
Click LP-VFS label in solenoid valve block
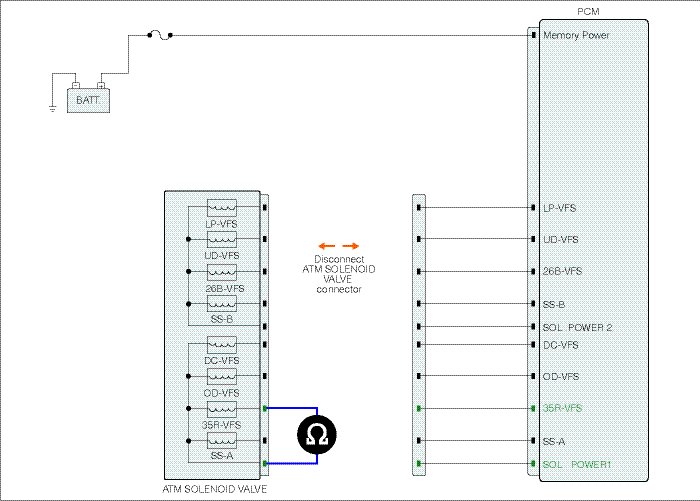tap(221, 224)
